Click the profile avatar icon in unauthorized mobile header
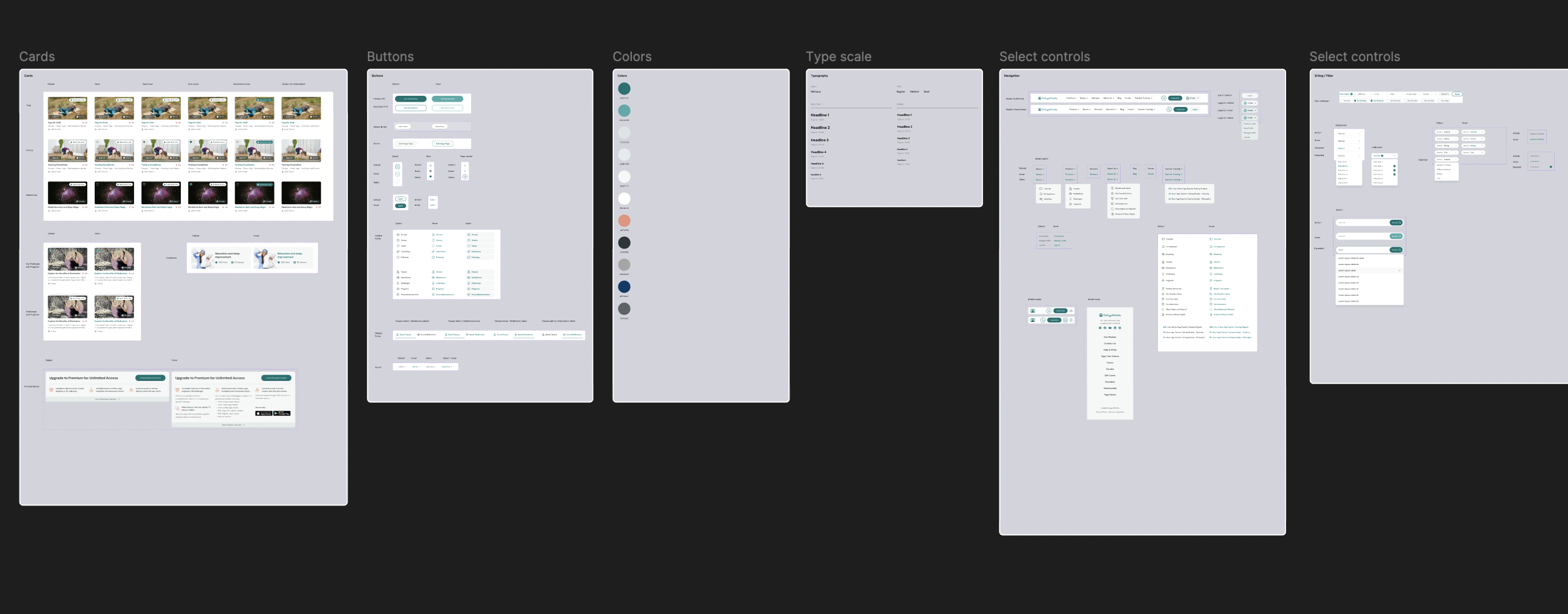 click(x=1066, y=320)
